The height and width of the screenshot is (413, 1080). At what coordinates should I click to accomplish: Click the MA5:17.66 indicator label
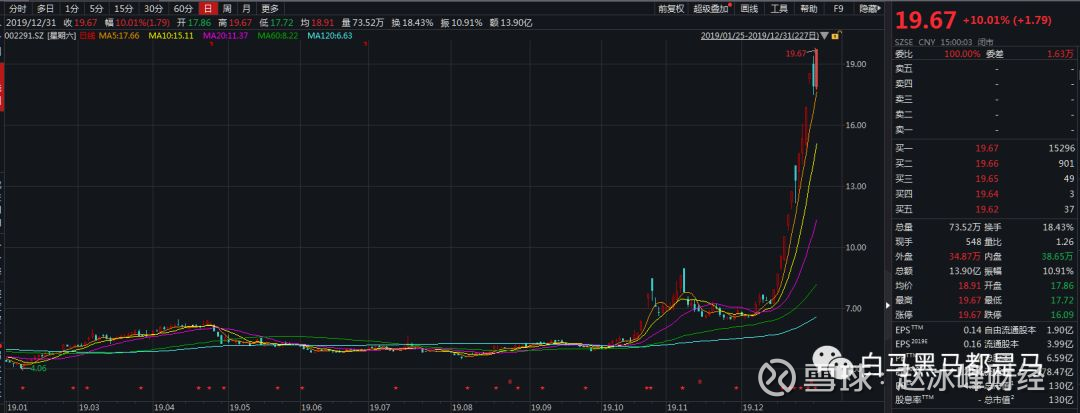click(119, 35)
